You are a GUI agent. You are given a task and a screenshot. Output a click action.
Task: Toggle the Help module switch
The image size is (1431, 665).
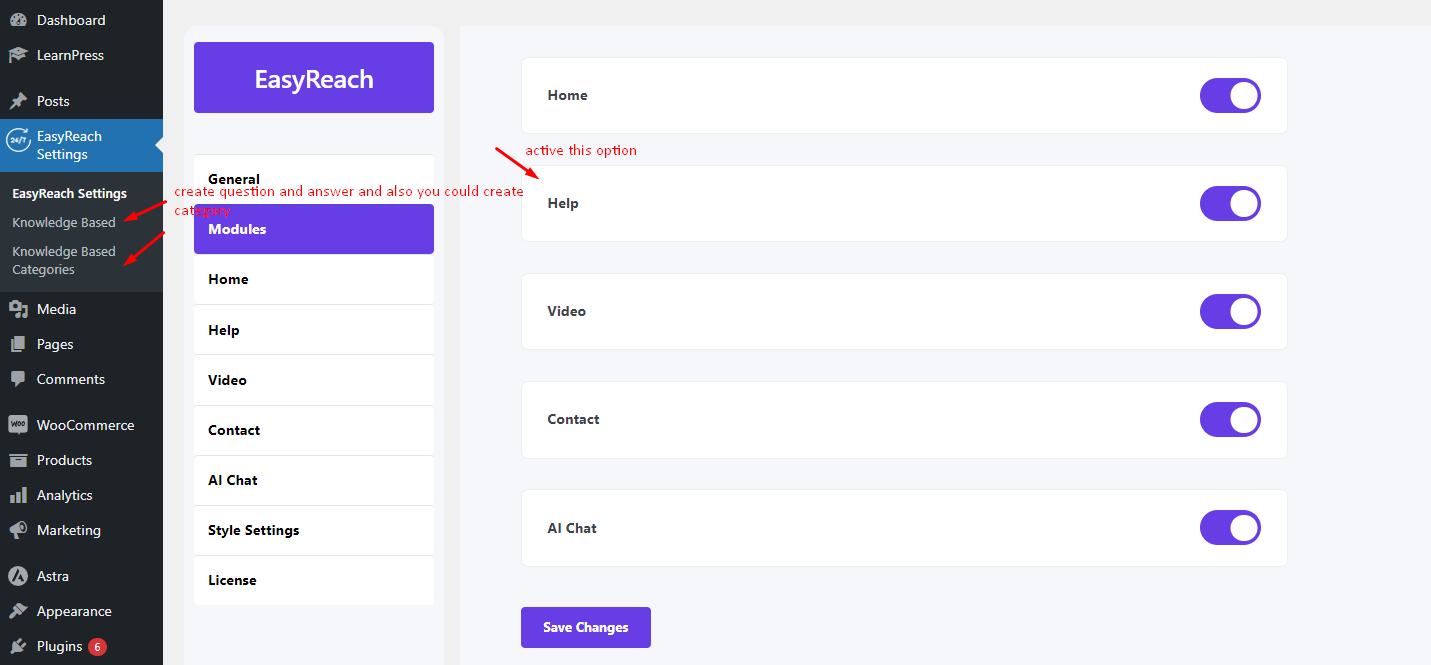(x=1230, y=204)
